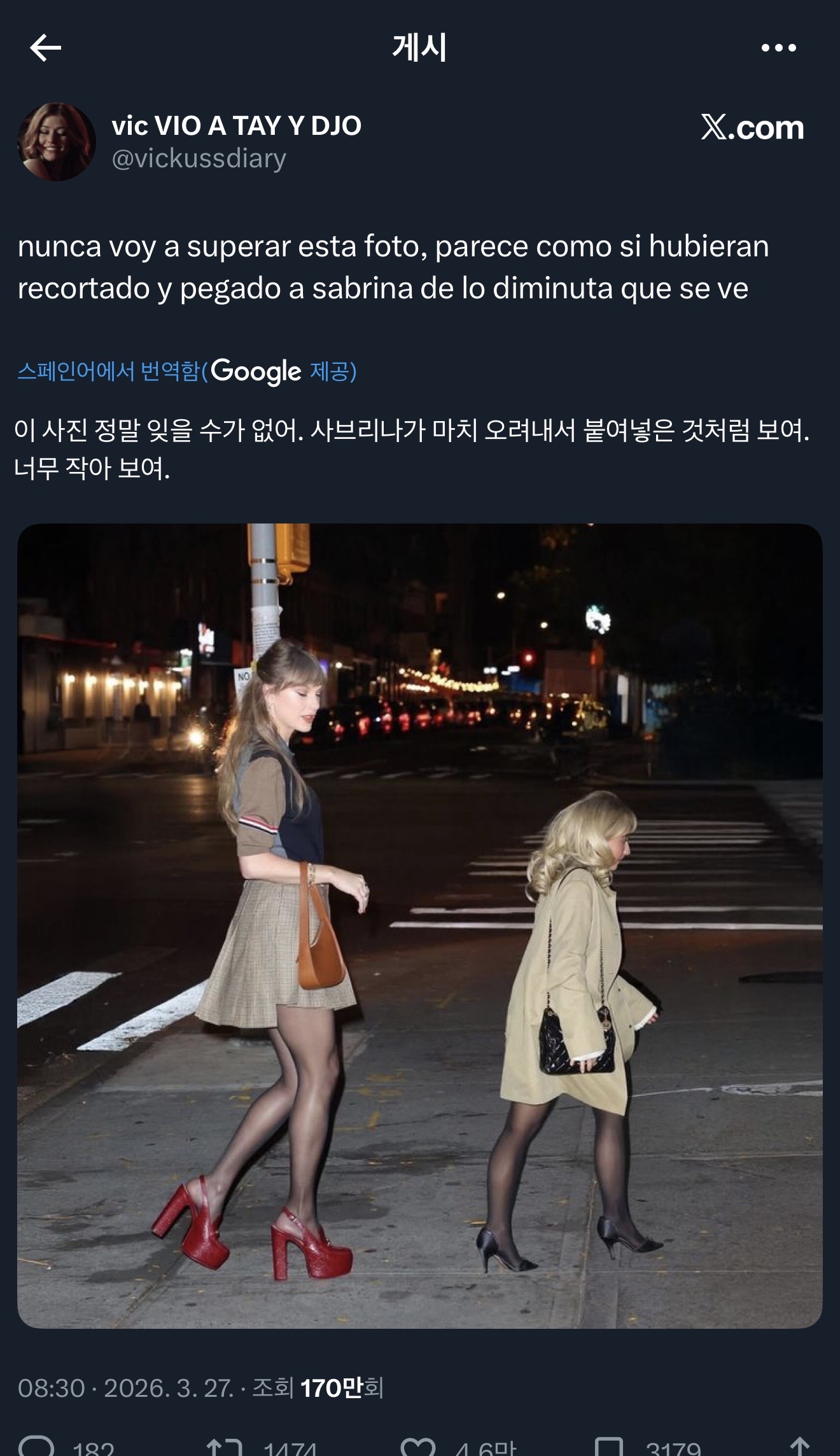Tap the 게시 header title

click(x=419, y=48)
